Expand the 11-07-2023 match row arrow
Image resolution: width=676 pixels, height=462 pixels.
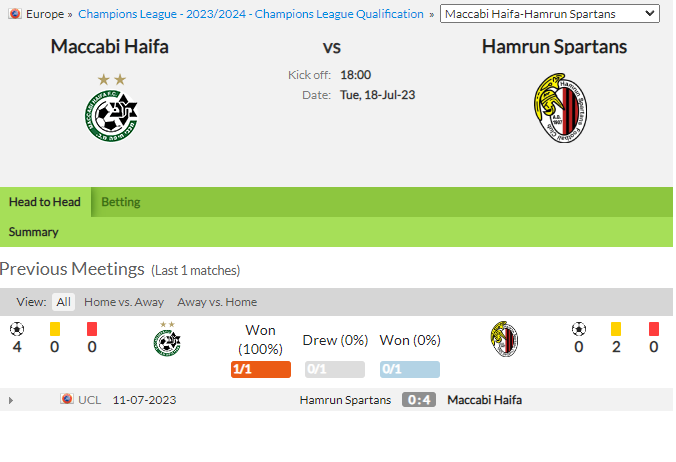click(11, 400)
